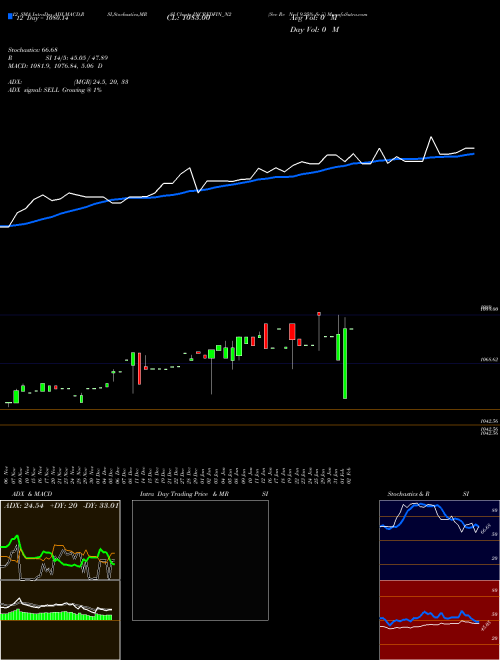Select the '12 Day = 1080.14' SMA label
Screen dimensions: 500x660
(41, 18)
